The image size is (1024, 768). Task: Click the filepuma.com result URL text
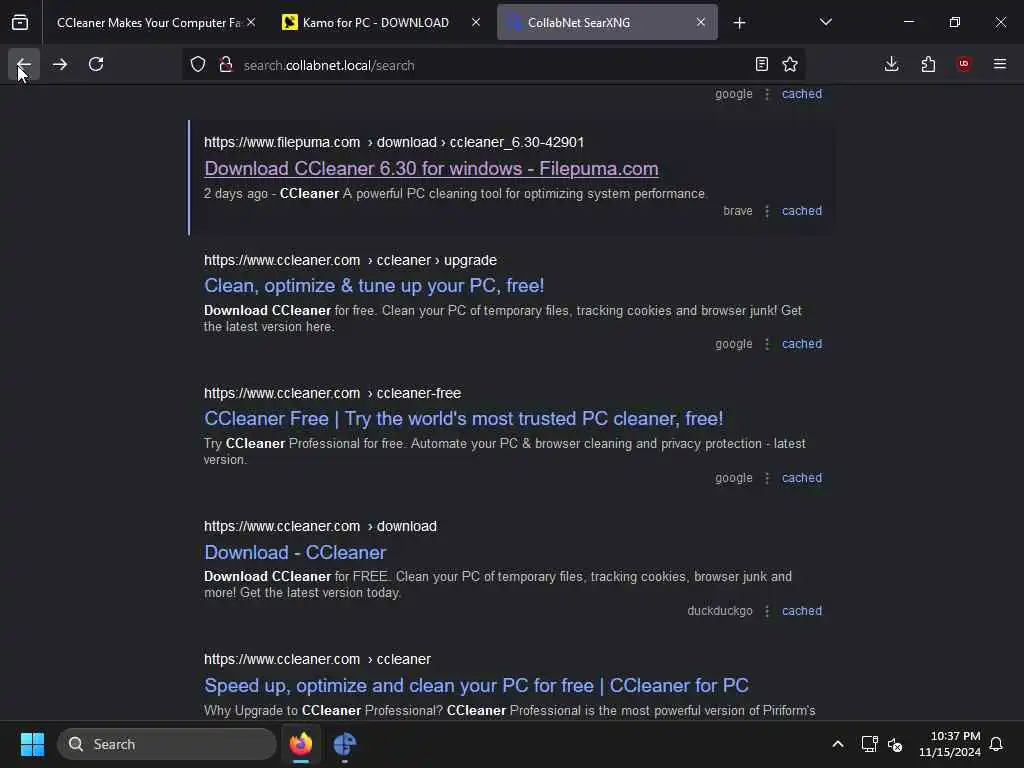[x=394, y=142]
